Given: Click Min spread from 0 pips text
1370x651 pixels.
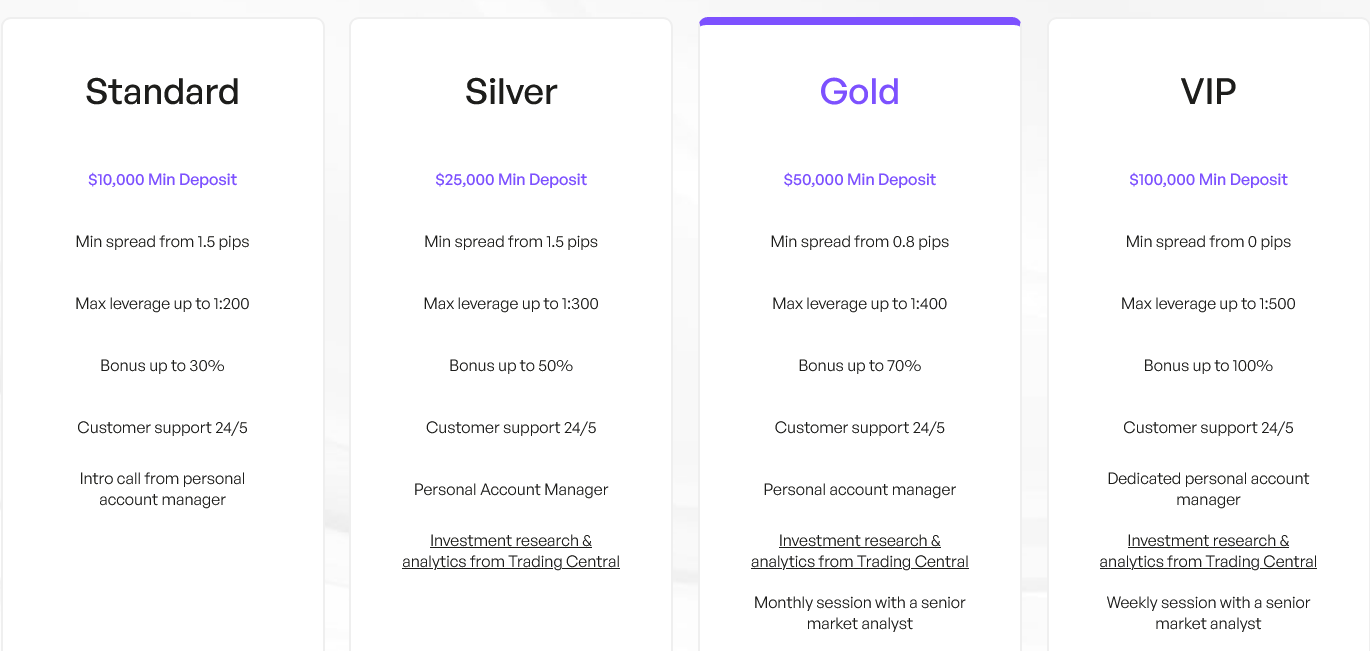Looking at the screenshot, I should pos(1208,242).
